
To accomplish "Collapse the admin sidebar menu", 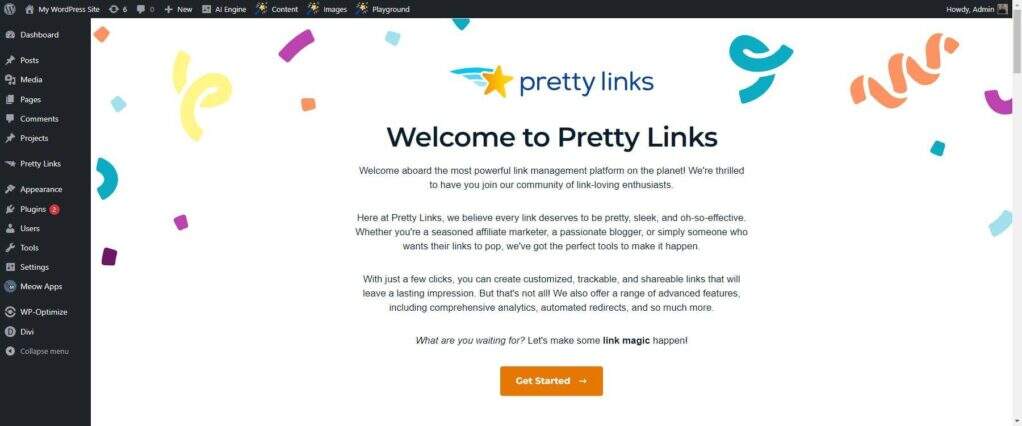I will coord(37,351).
